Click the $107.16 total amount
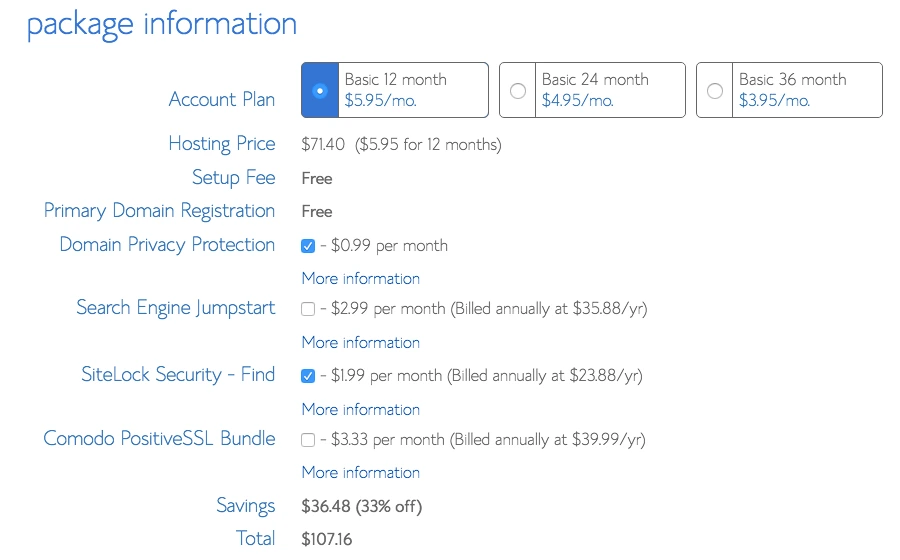 point(326,539)
